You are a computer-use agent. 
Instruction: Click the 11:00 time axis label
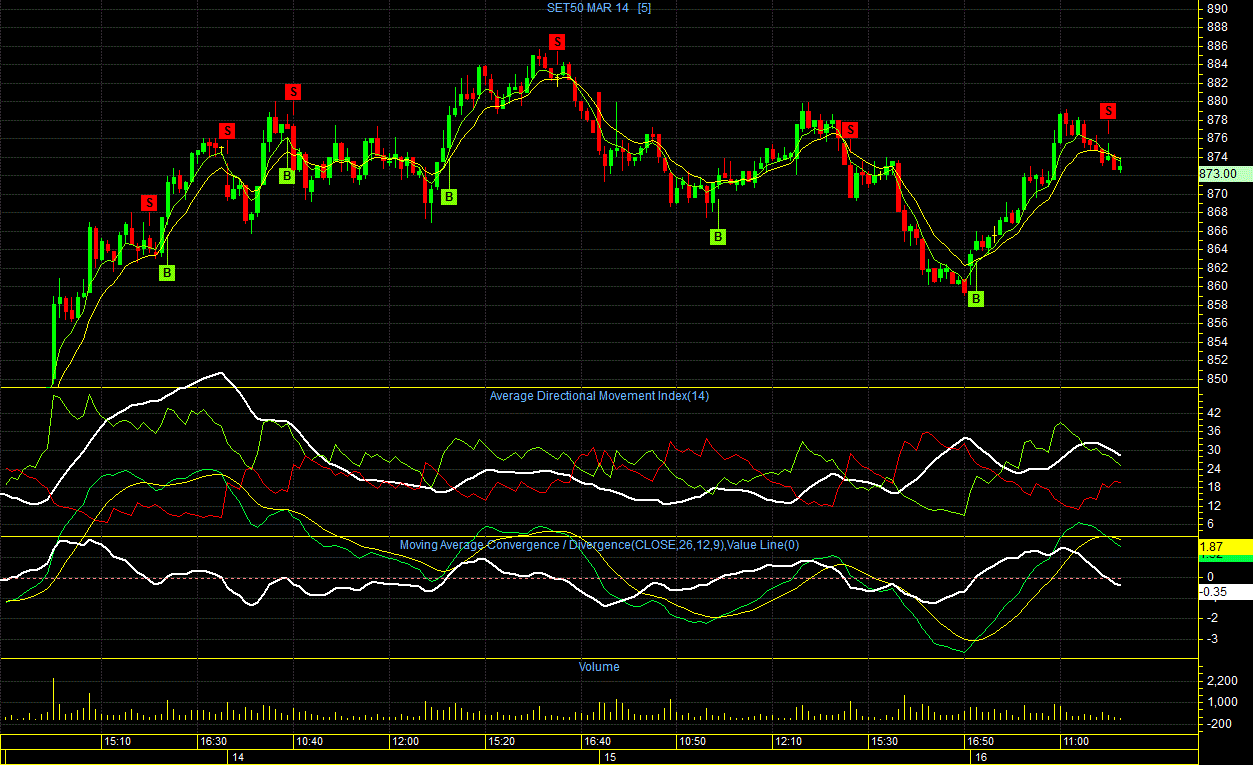1076,742
